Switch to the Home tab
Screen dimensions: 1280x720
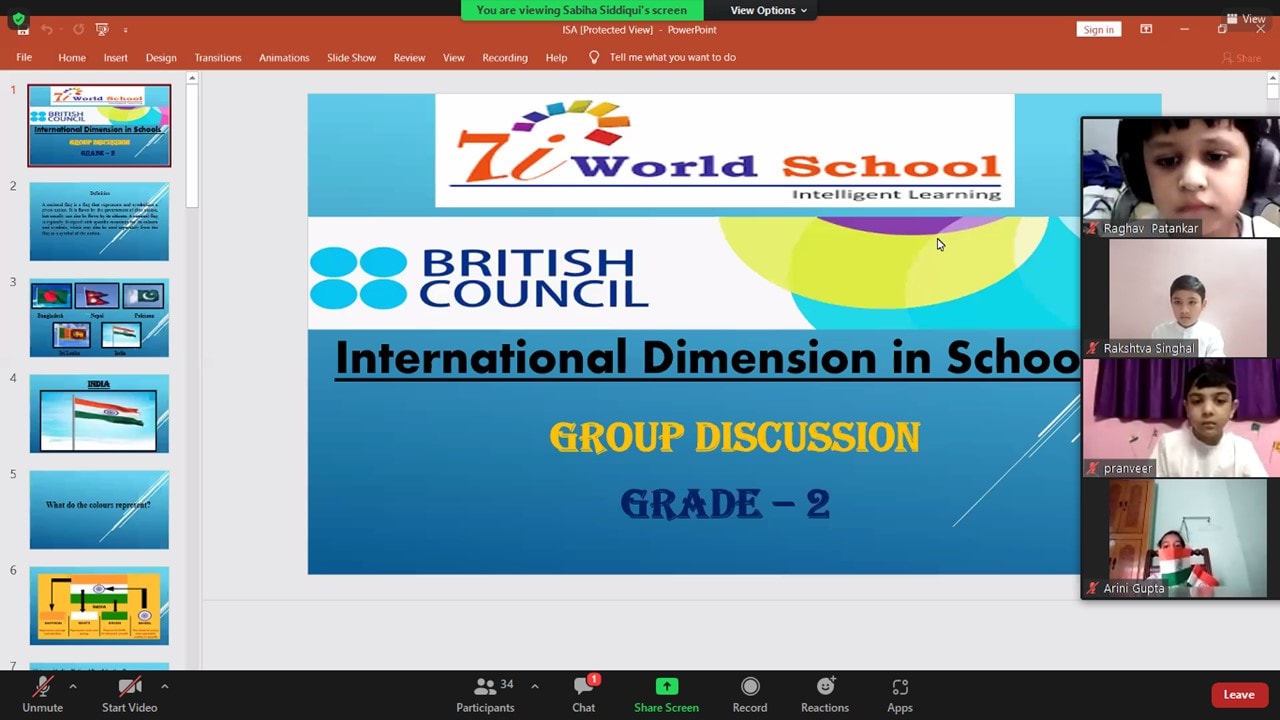[x=72, y=57]
